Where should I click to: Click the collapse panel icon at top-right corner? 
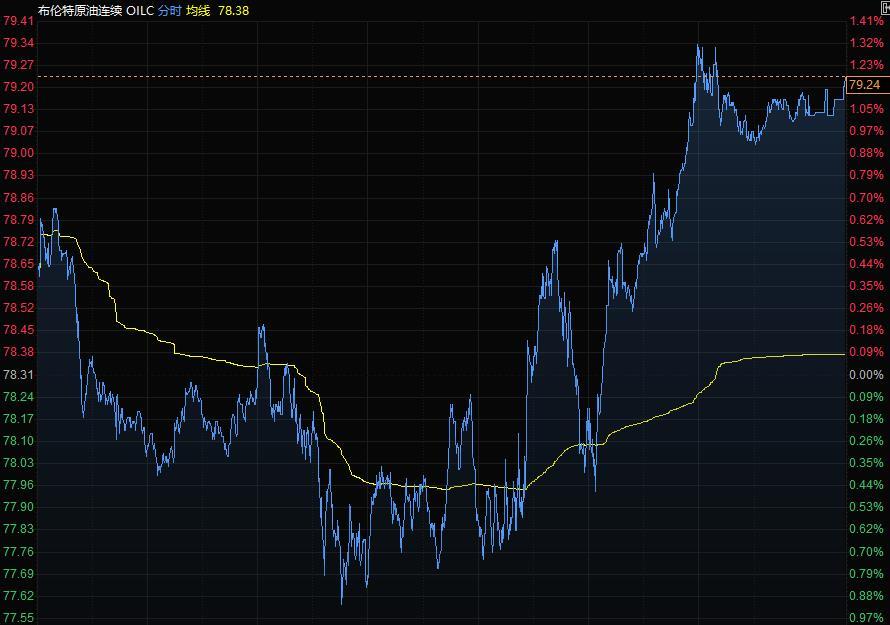(884, 8)
